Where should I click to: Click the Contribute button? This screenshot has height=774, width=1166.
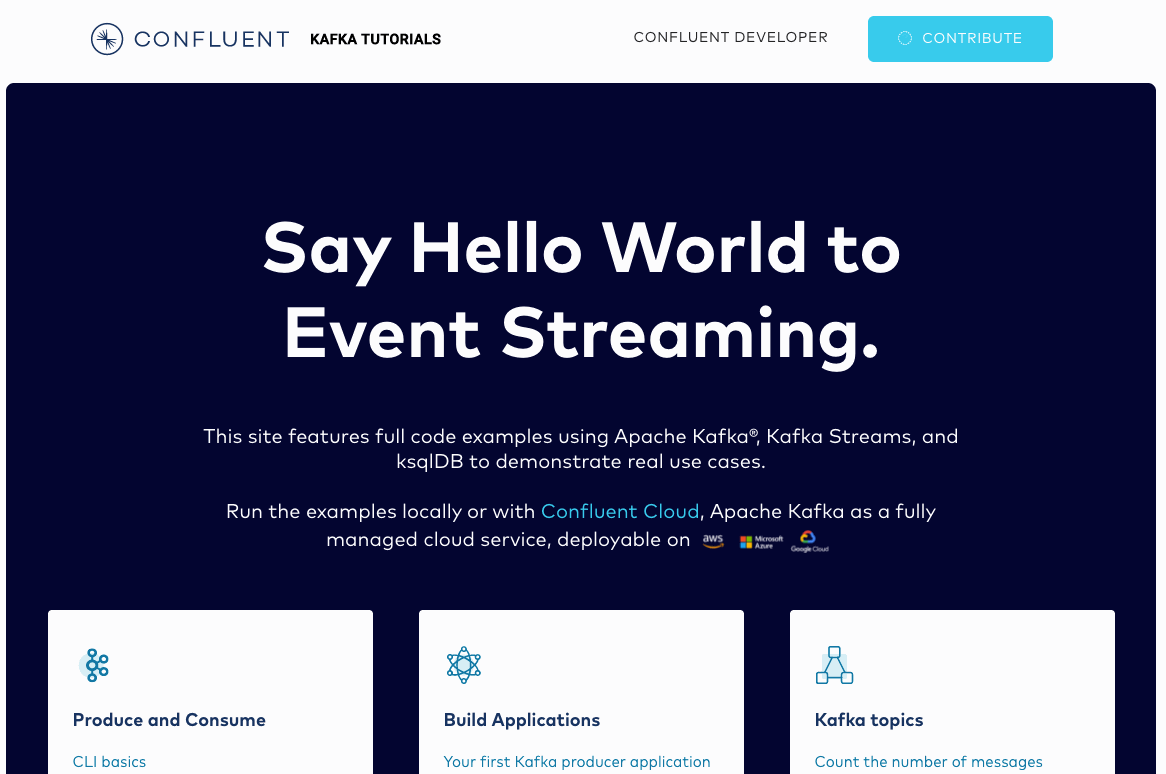click(960, 39)
